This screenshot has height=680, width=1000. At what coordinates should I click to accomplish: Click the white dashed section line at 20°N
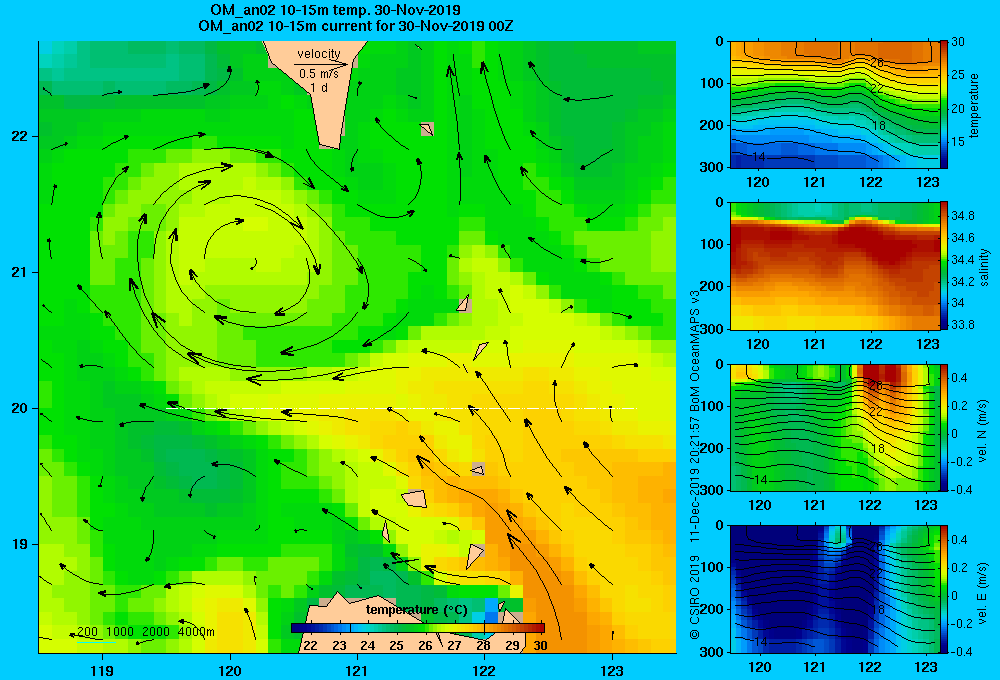[x=402, y=408]
